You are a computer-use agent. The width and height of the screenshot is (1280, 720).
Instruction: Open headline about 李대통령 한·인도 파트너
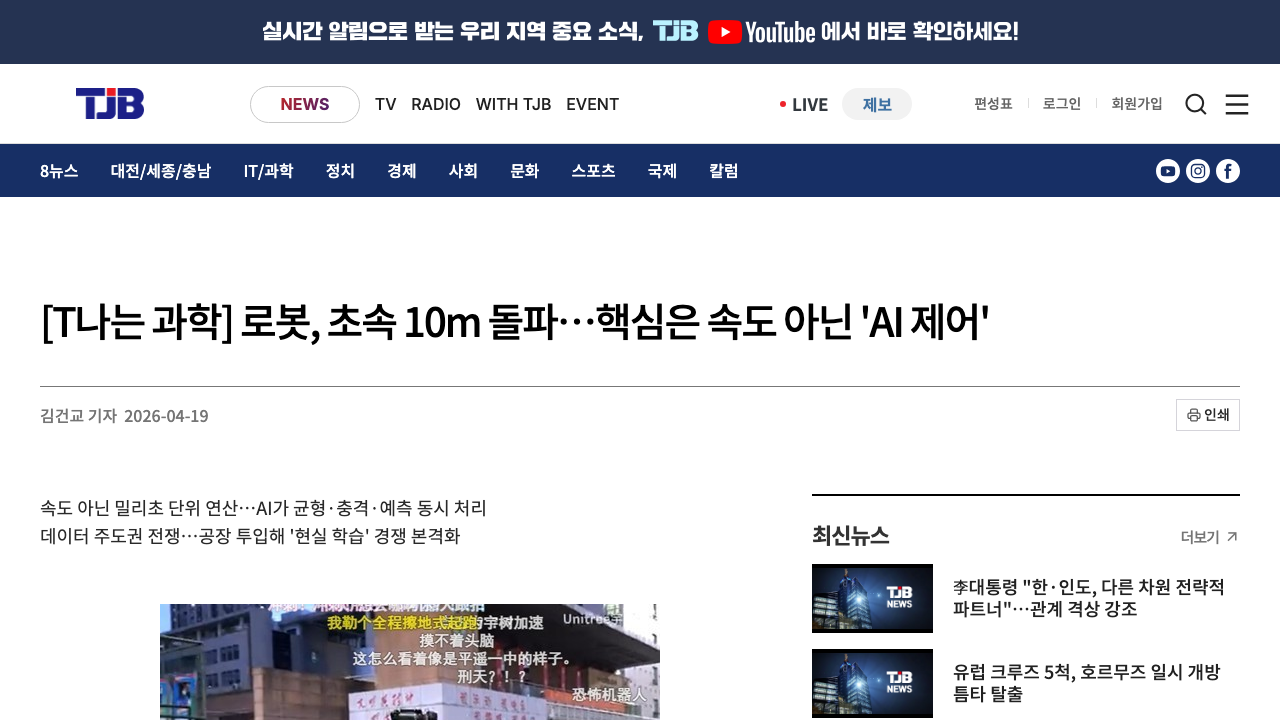pyautogui.click(x=1089, y=597)
